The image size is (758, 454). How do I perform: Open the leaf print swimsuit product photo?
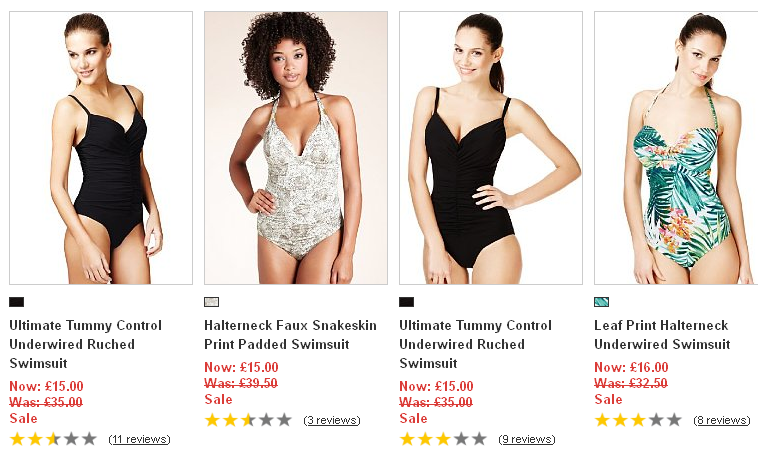(676, 148)
